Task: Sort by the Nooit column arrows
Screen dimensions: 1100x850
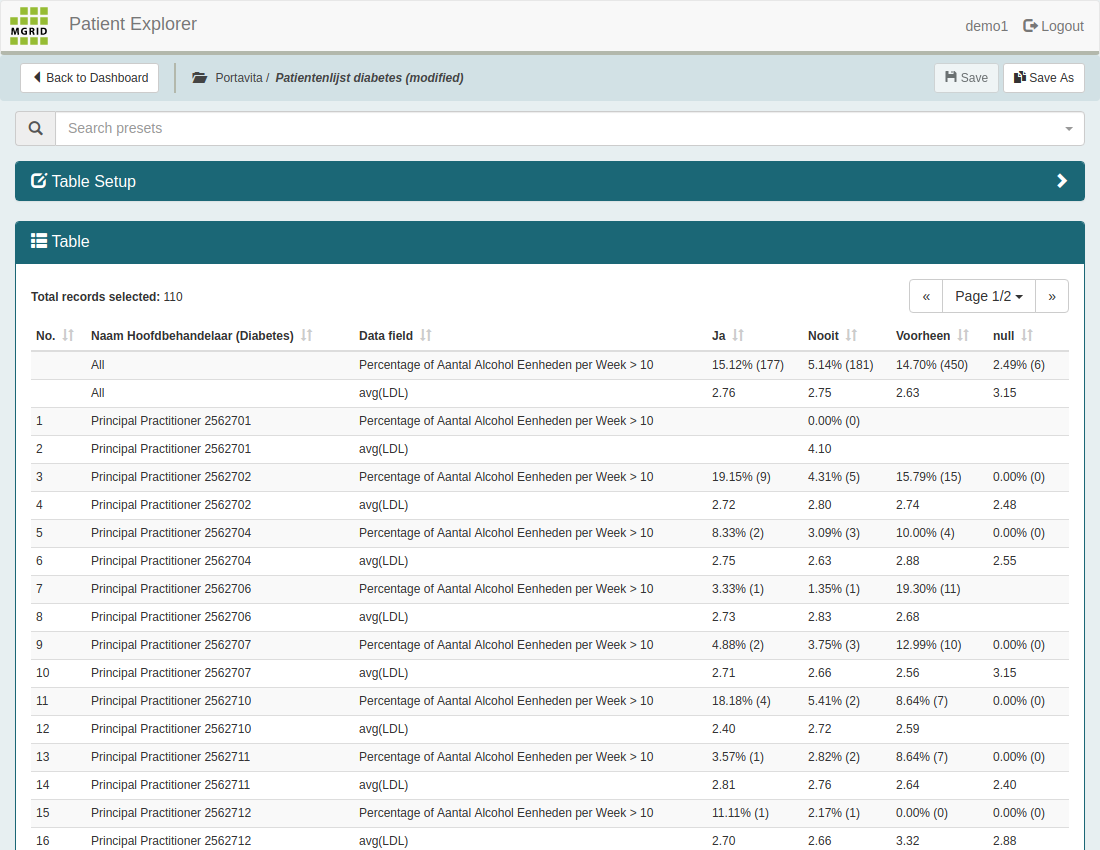Action: 851,335
